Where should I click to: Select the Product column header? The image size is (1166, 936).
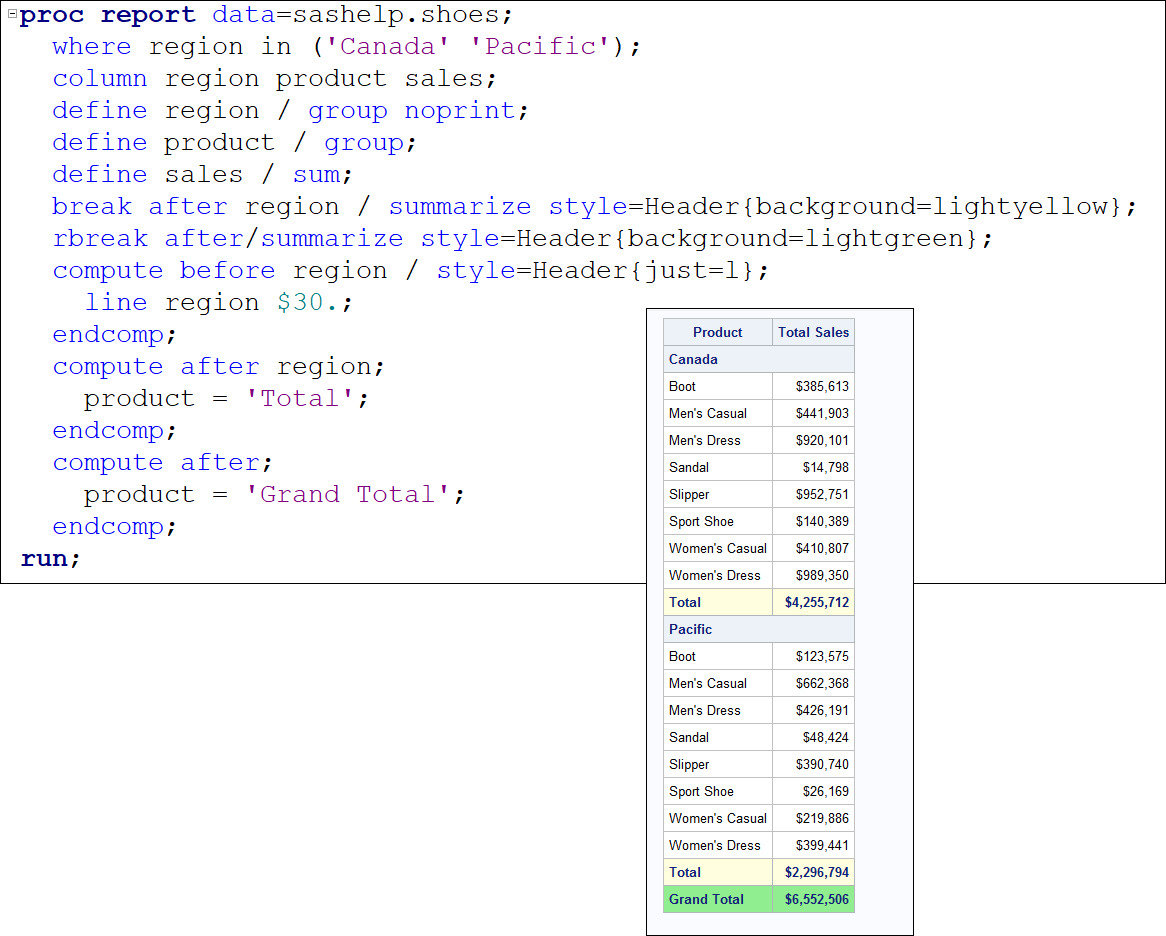718,332
